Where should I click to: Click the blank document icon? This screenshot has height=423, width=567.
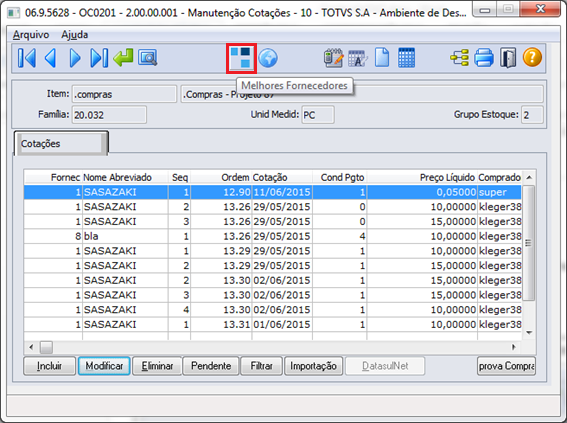pos(382,58)
